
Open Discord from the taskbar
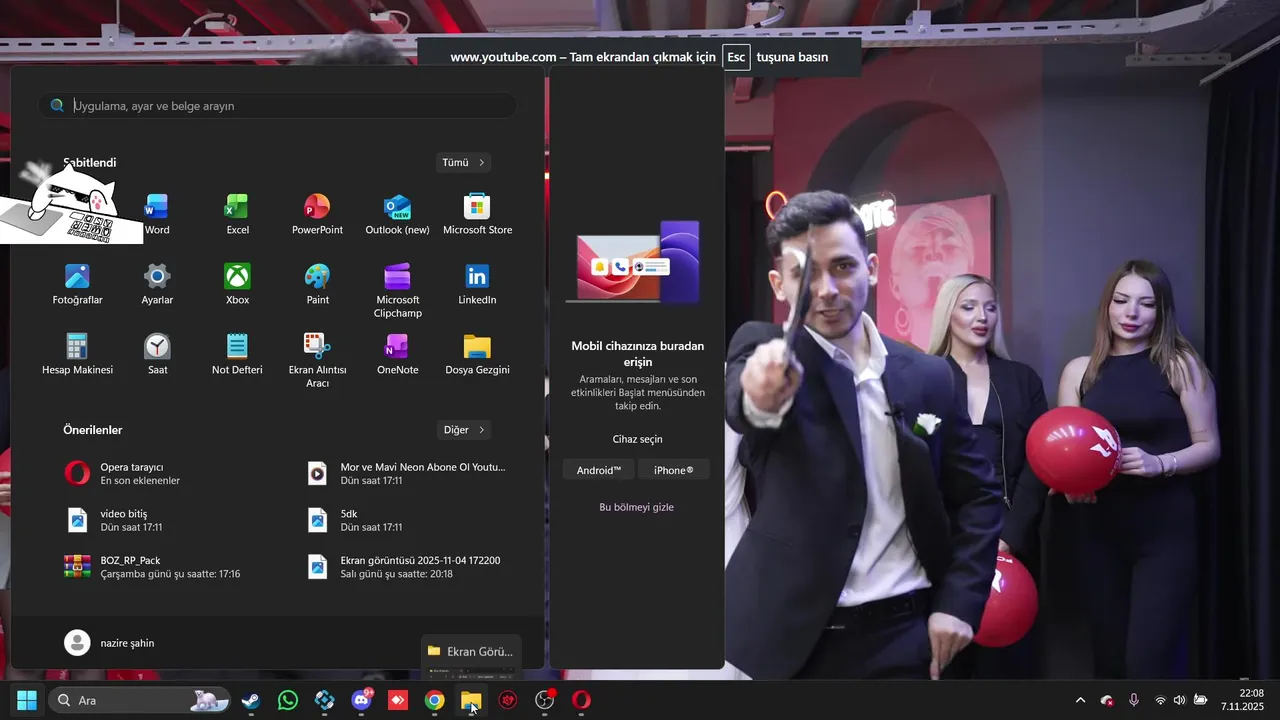[361, 700]
